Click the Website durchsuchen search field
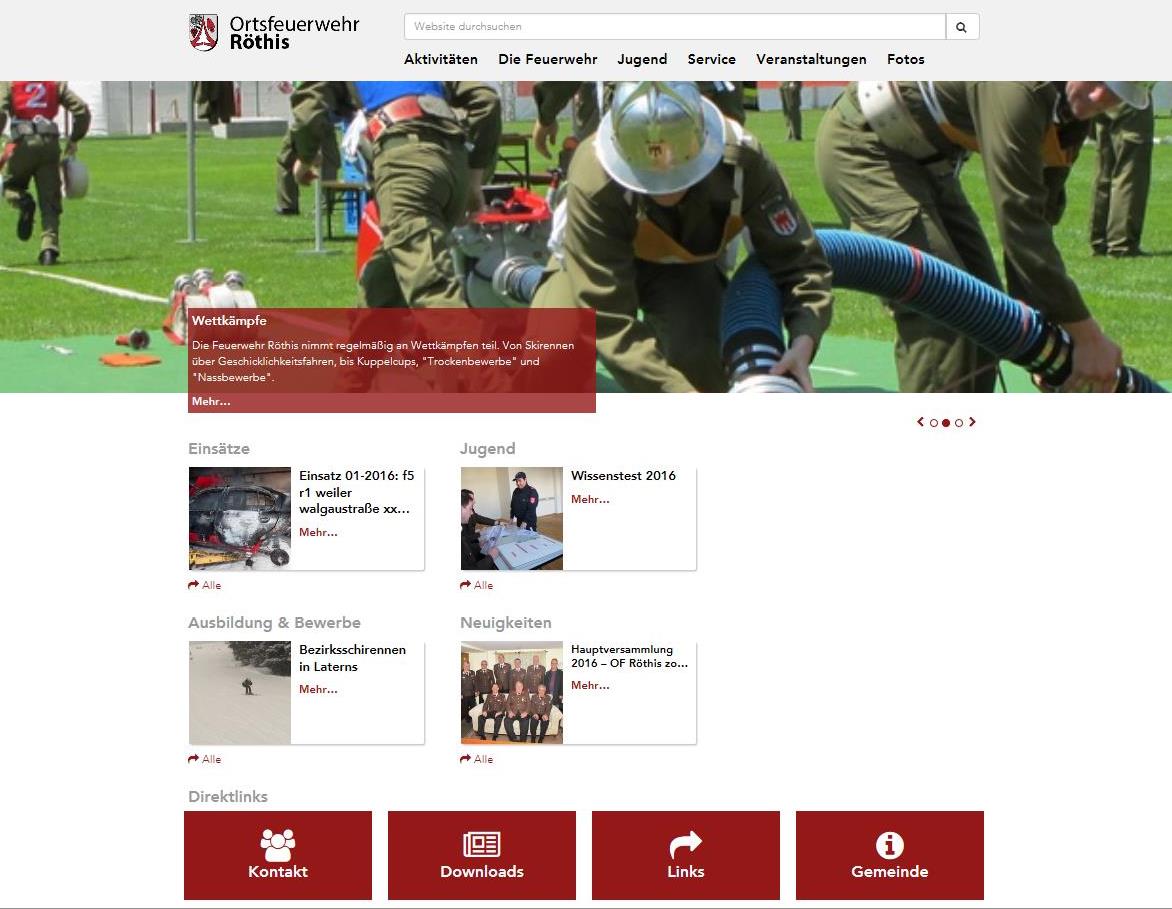The height and width of the screenshot is (909, 1172). click(675, 27)
